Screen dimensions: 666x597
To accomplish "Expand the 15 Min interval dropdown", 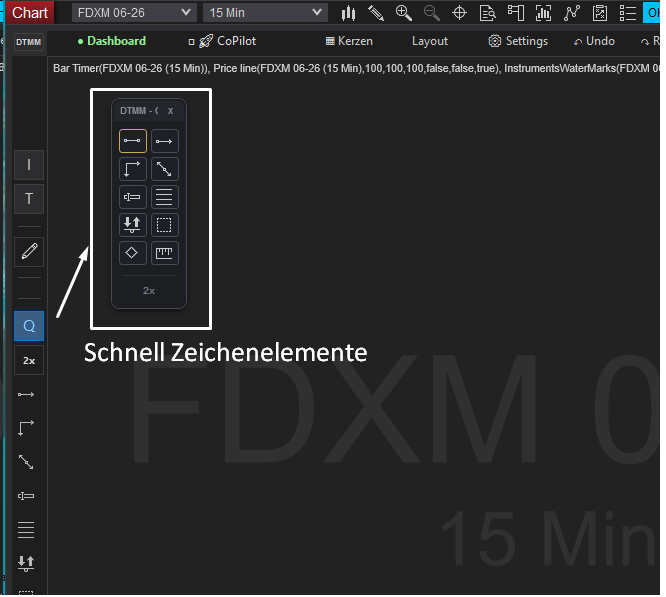I will [x=265, y=13].
